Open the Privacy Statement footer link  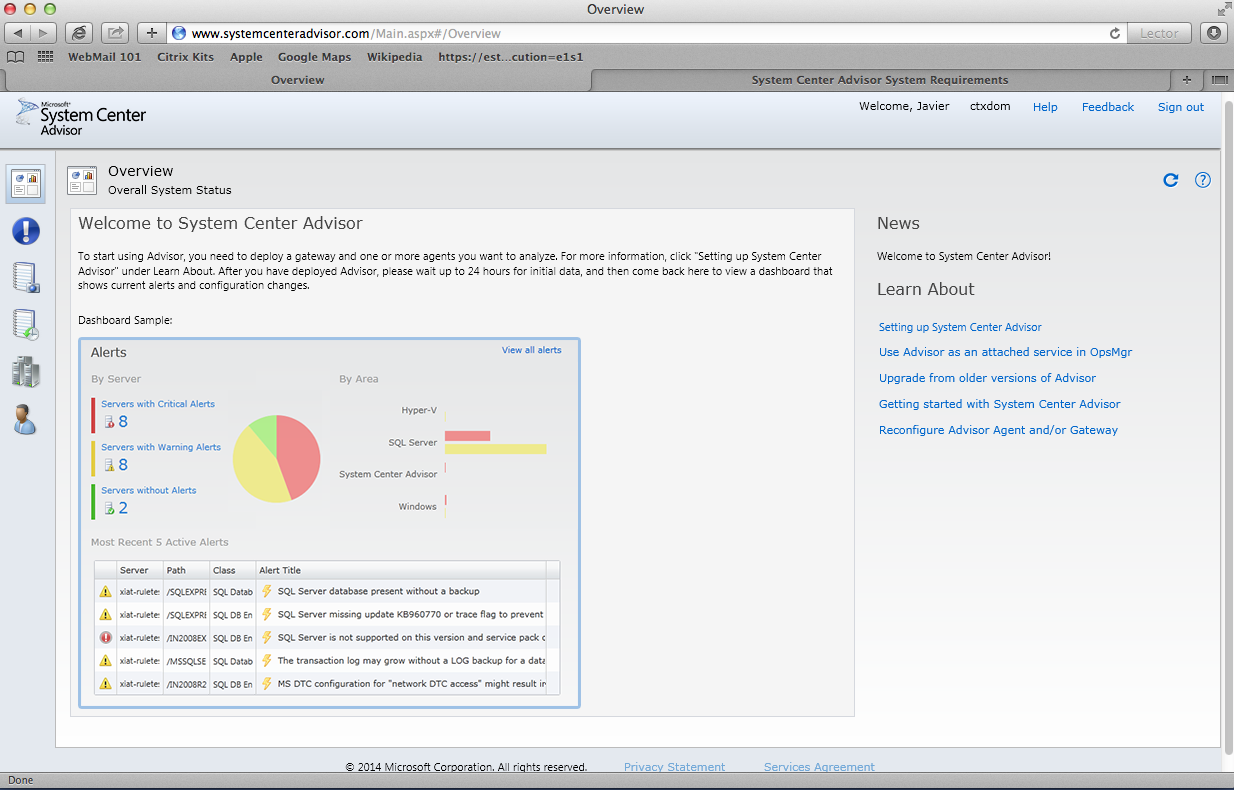[674, 767]
